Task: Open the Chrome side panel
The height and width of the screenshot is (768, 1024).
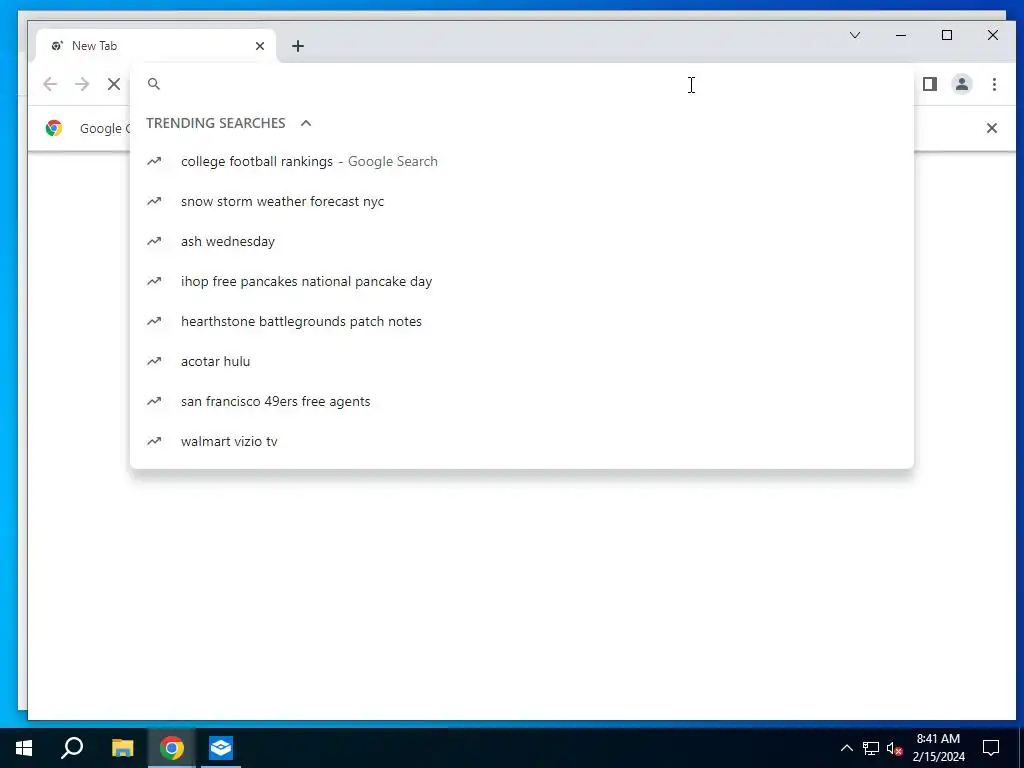Action: [929, 84]
